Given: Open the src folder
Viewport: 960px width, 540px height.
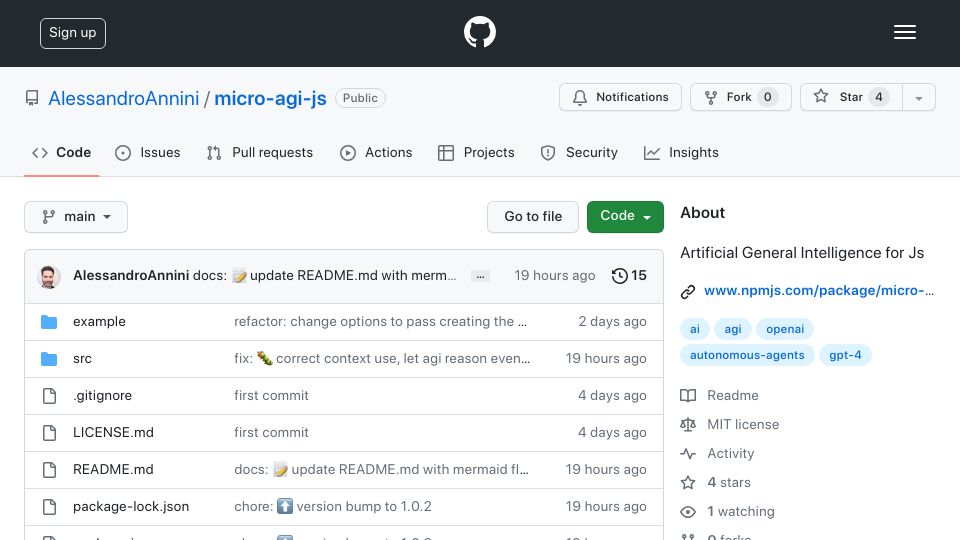Looking at the screenshot, I should click(82, 359).
